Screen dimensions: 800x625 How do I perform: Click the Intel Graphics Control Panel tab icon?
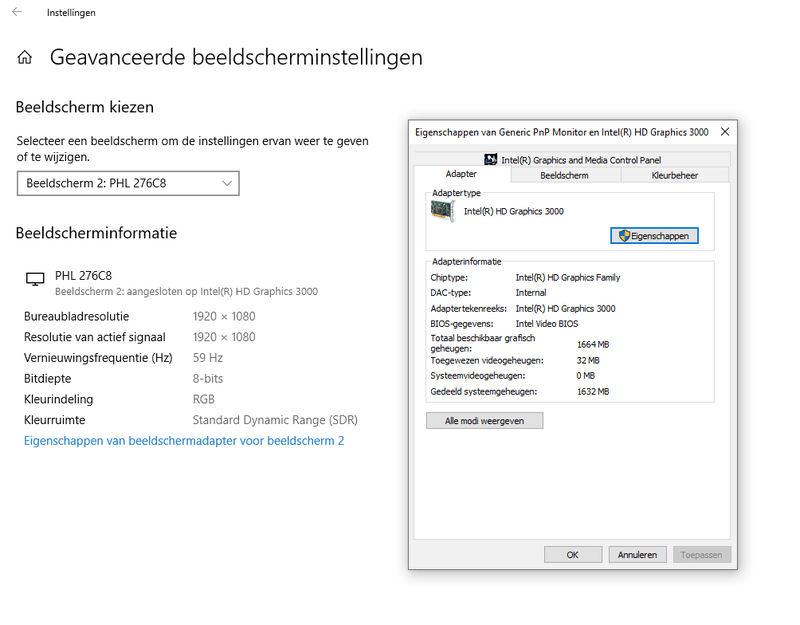[490, 160]
